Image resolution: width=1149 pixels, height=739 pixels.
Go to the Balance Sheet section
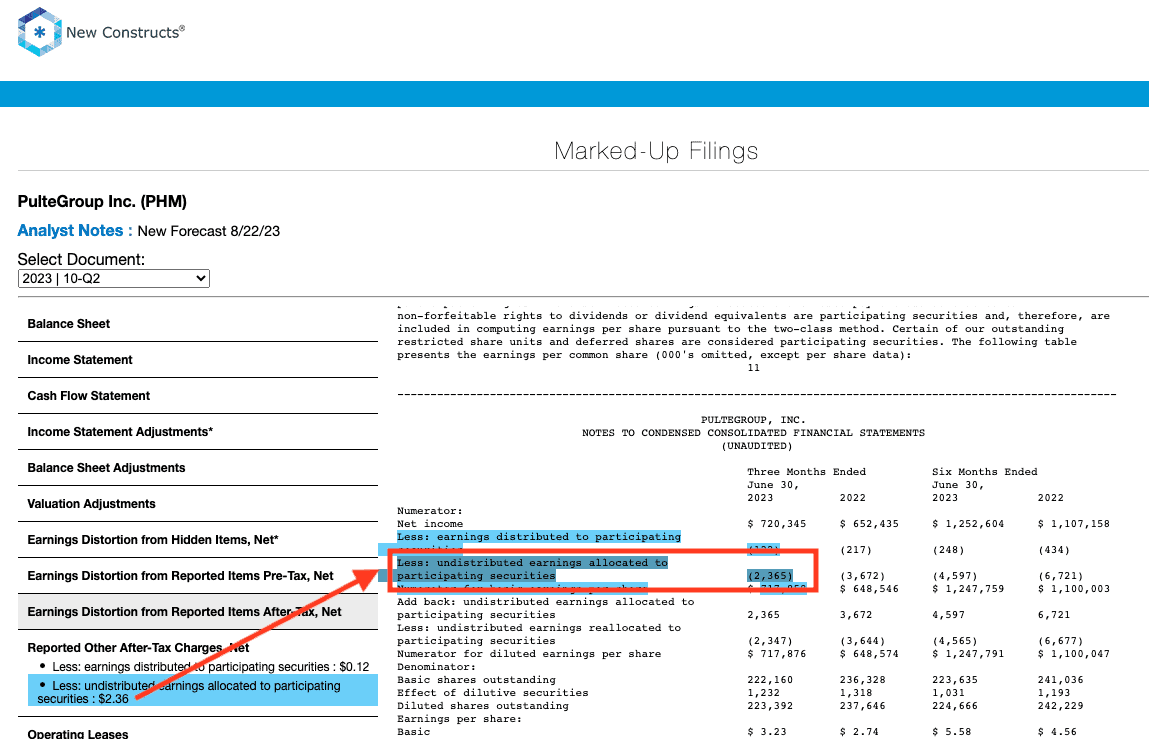(198, 324)
